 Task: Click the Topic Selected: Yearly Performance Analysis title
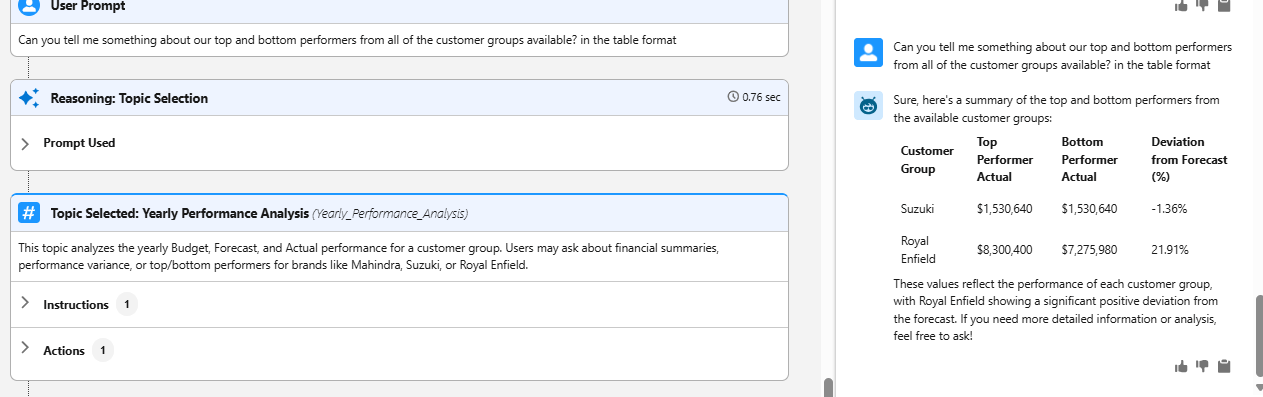(179, 213)
